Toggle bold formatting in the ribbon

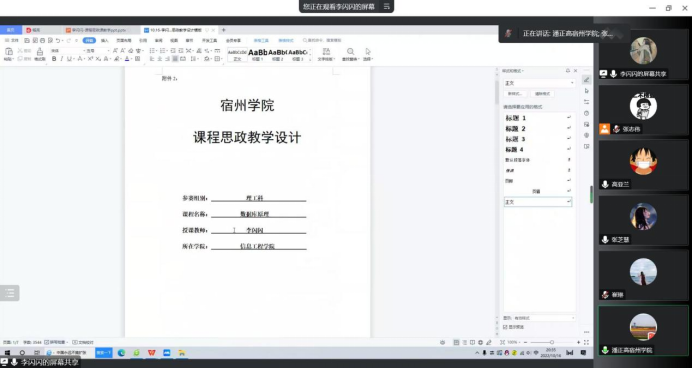pos(54,59)
